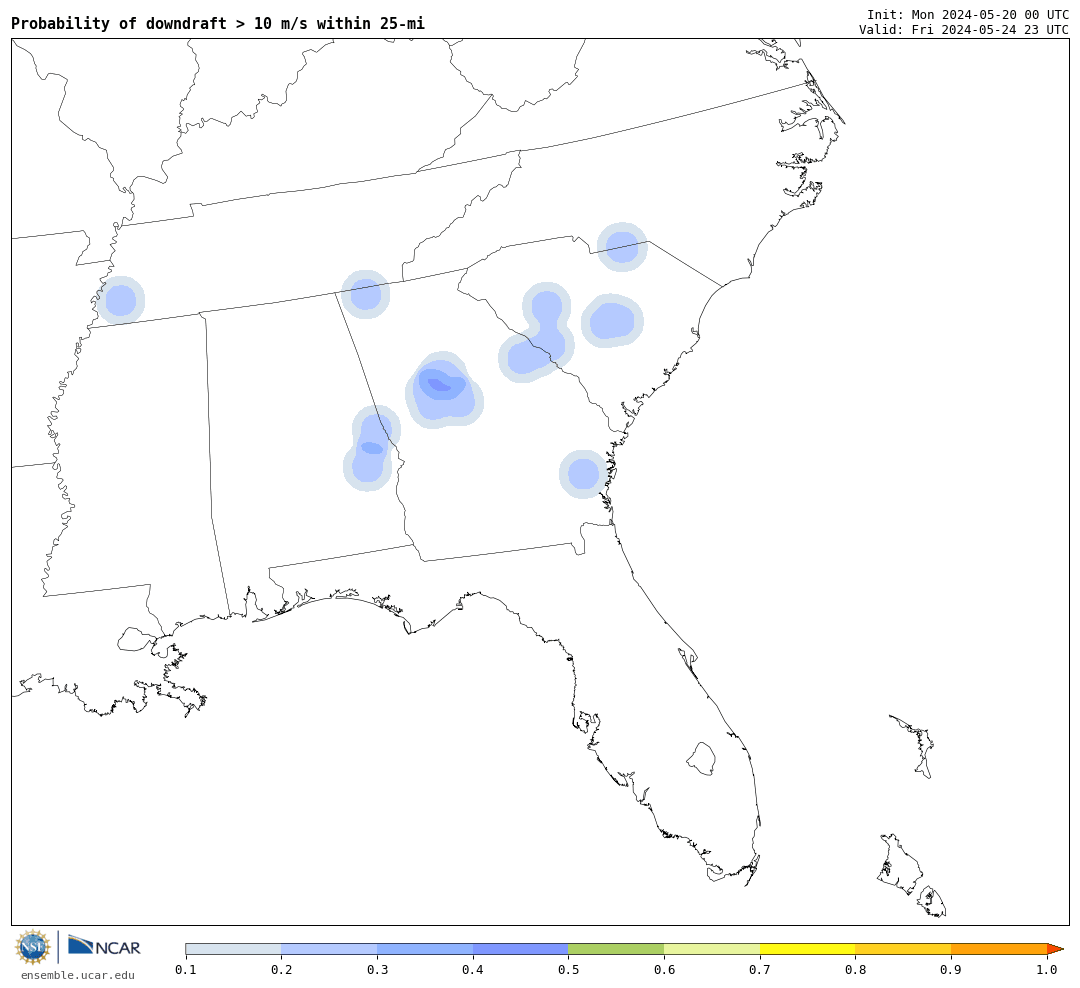Viewport: 1080px width, 988px height.
Task: Open the ensemble.ucar.edu link text
Action: click(x=78, y=975)
